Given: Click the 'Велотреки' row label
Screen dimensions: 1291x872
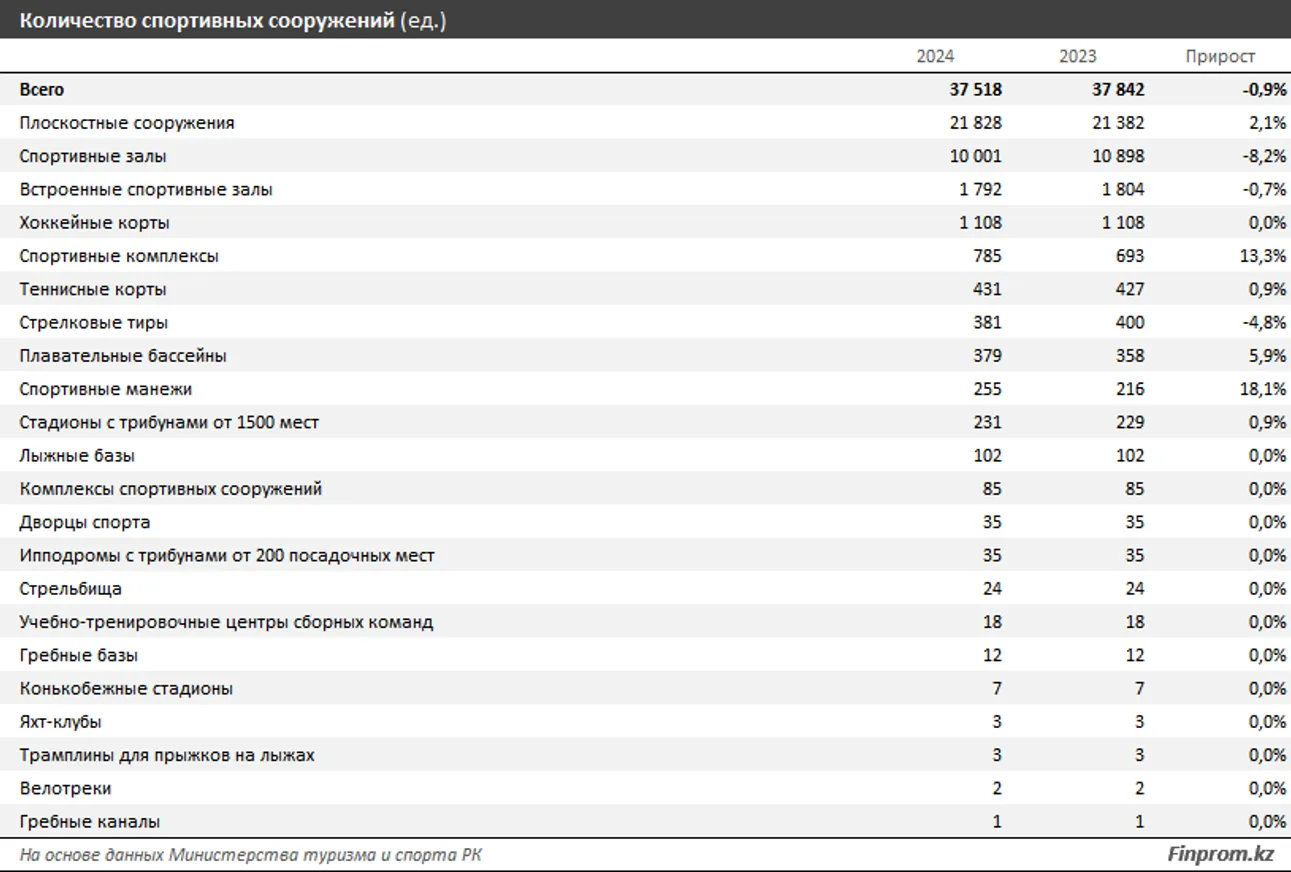Looking at the screenshot, I should tap(65, 788).
